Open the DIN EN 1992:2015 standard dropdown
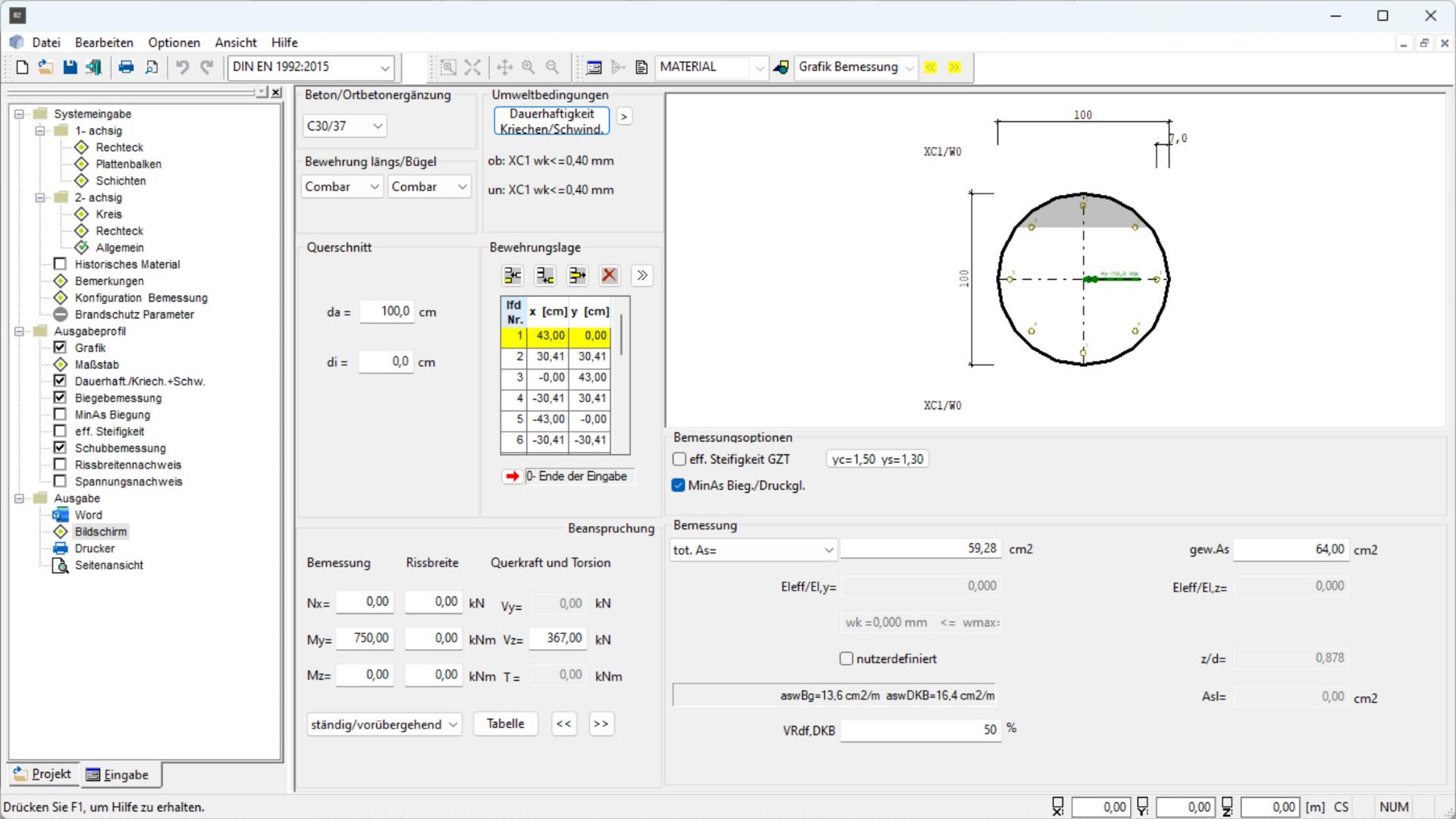The image size is (1456, 819). pyautogui.click(x=311, y=67)
